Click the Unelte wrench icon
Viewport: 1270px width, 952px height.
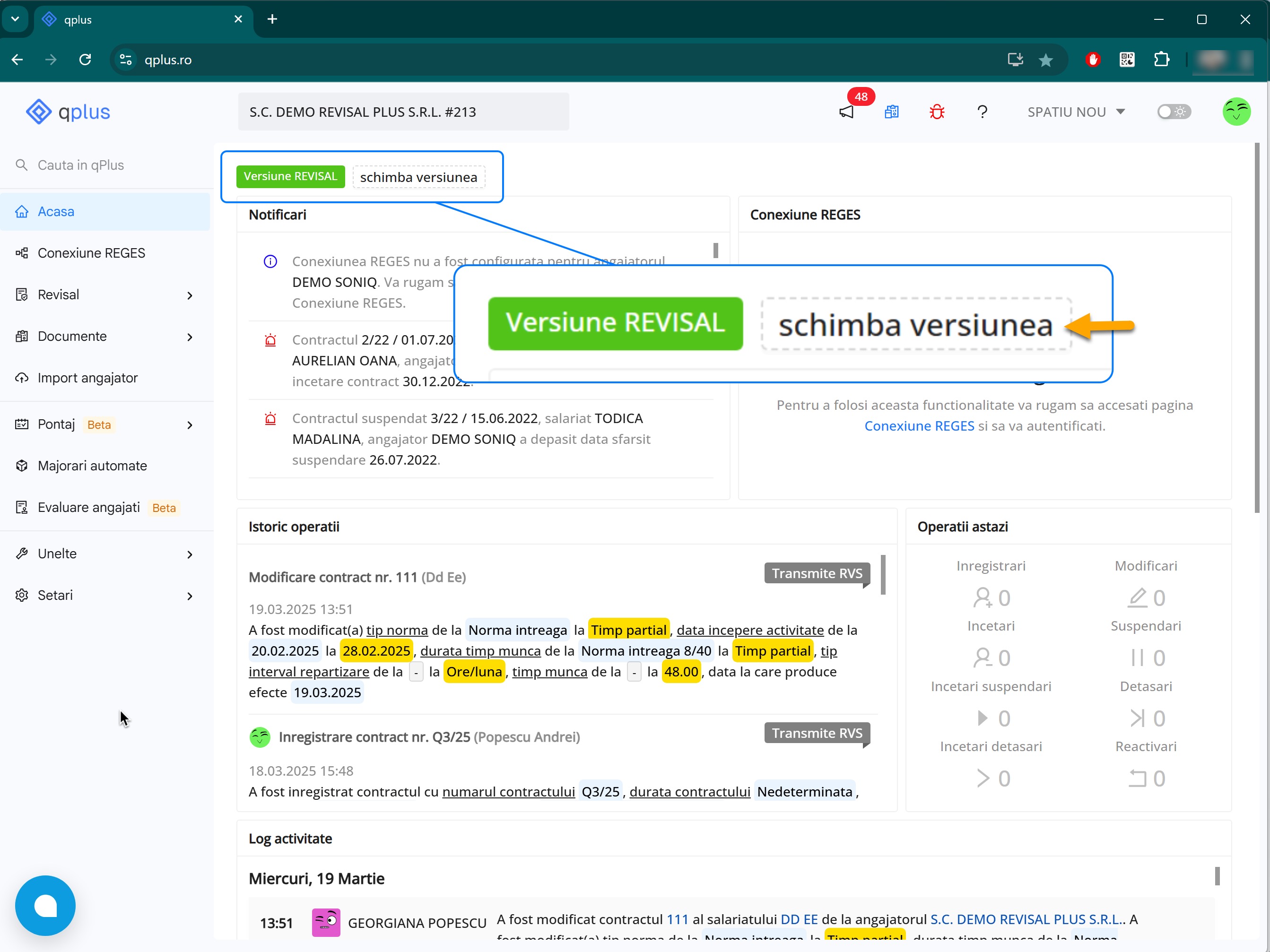coord(22,554)
